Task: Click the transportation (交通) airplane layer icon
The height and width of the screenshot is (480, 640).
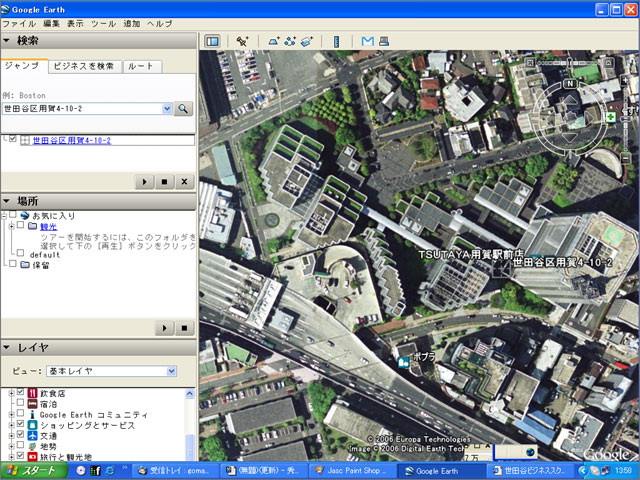Action: [32, 436]
